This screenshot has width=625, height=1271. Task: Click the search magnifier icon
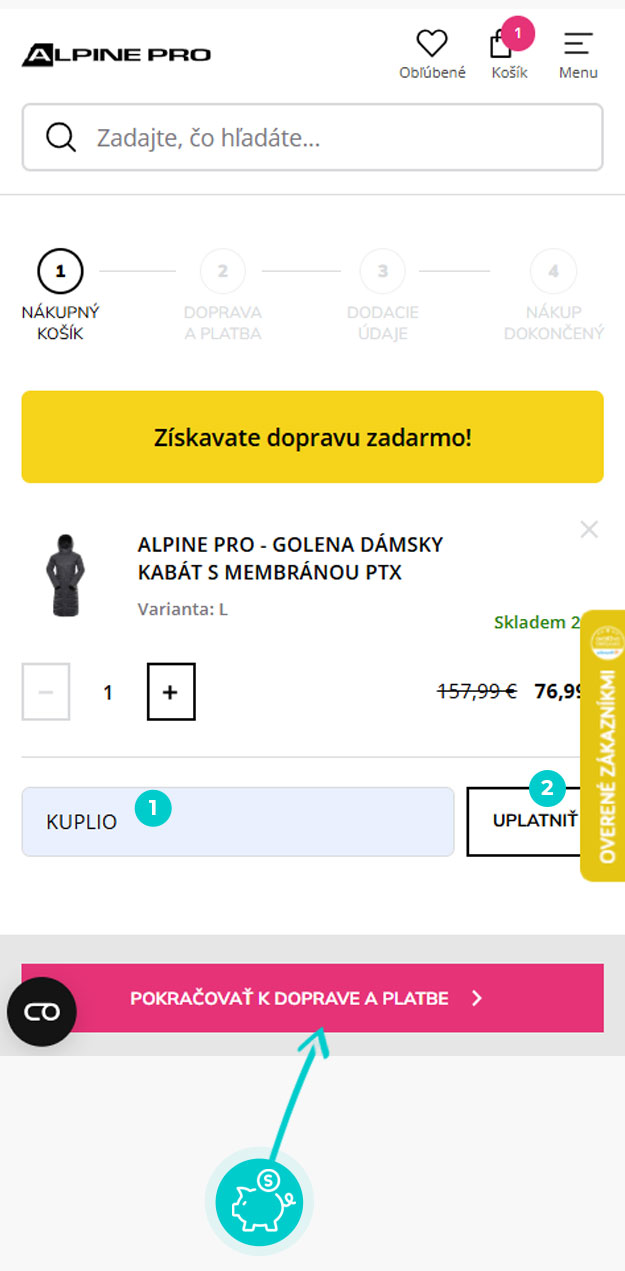click(x=61, y=137)
